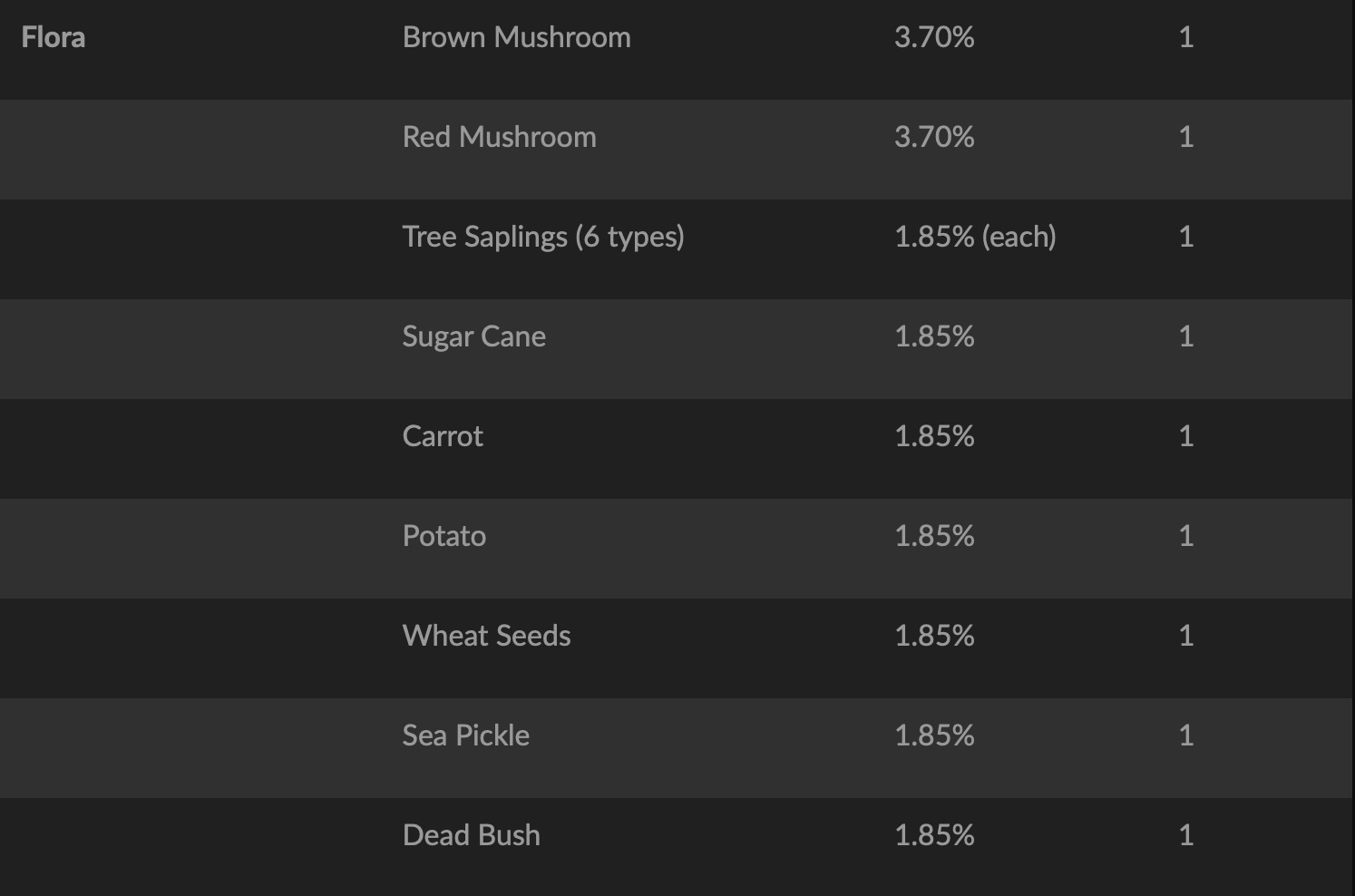Select the Wheat Seeds item name
This screenshot has width=1355, height=896.
pyautogui.click(x=486, y=636)
